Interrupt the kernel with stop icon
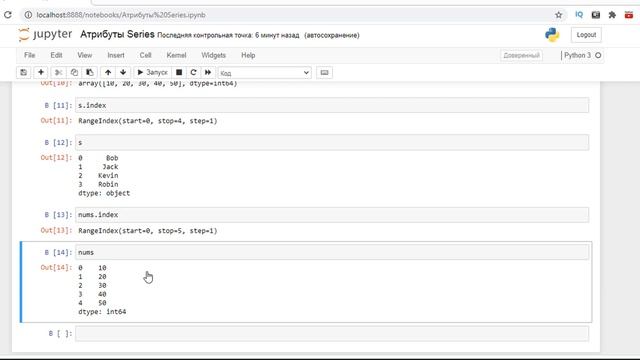 pos(179,73)
